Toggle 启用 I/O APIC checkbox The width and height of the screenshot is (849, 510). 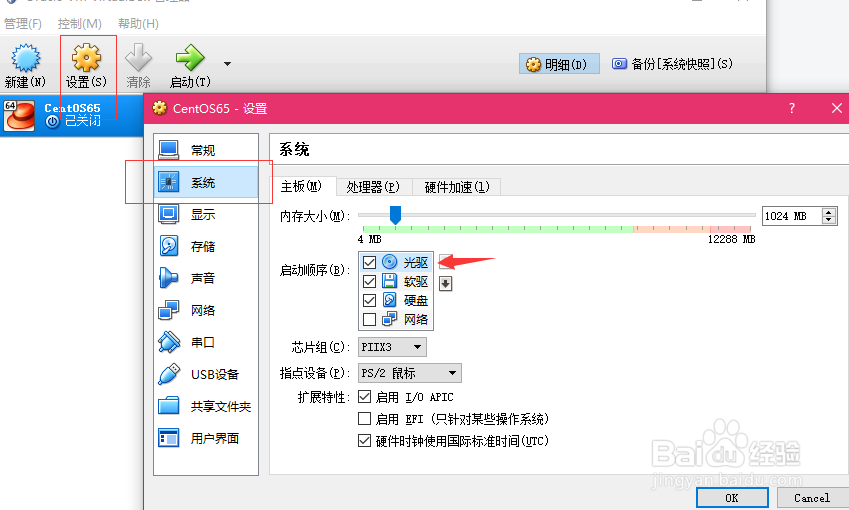[365, 397]
